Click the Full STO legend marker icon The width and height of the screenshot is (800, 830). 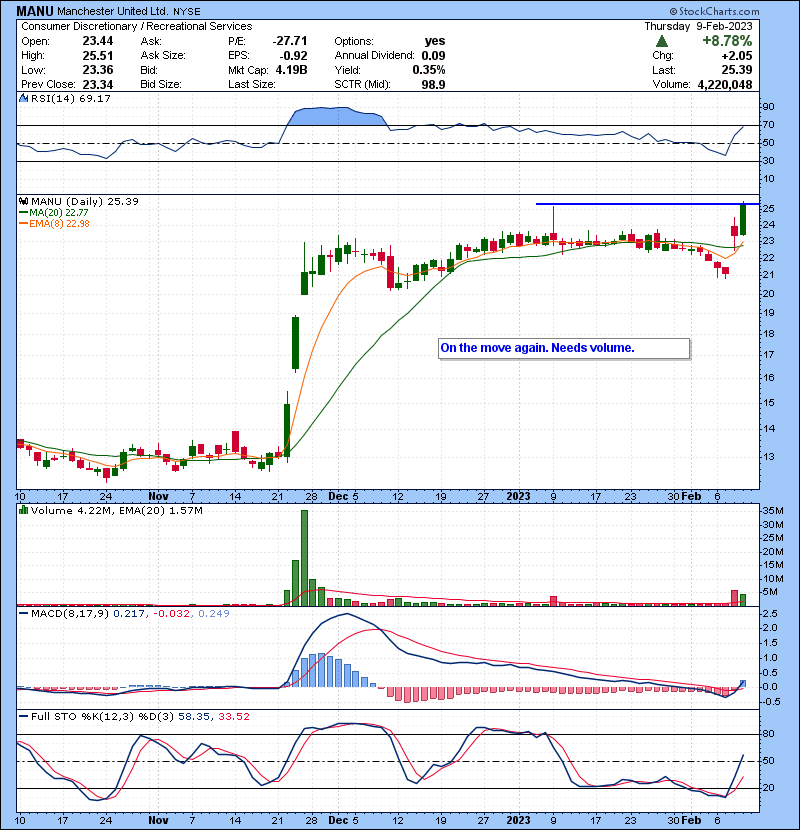21,716
